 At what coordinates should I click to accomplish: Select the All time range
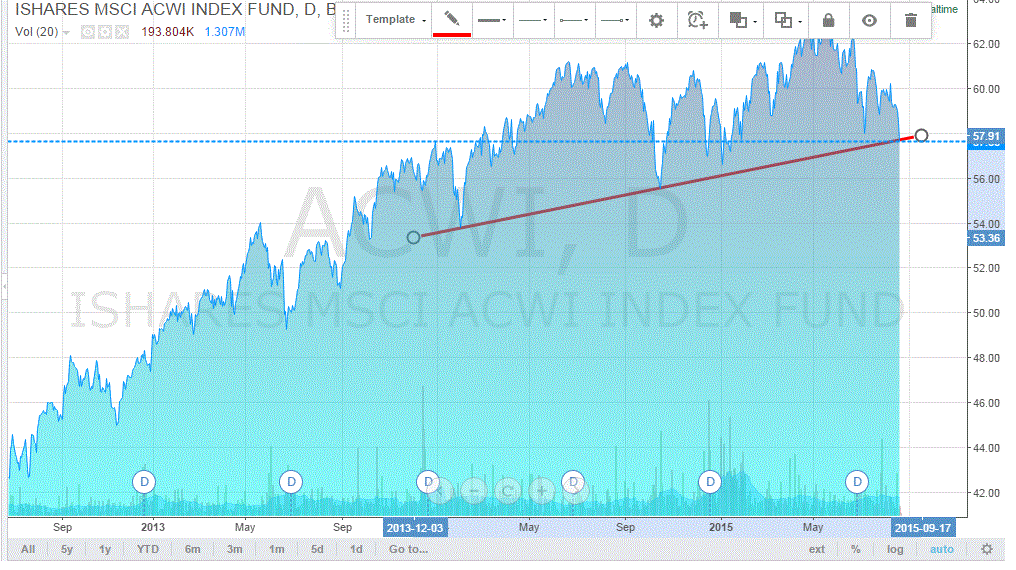click(28, 549)
